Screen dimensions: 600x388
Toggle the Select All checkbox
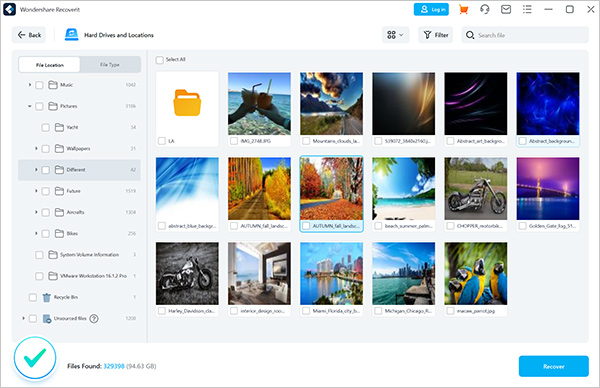[160, 60]
